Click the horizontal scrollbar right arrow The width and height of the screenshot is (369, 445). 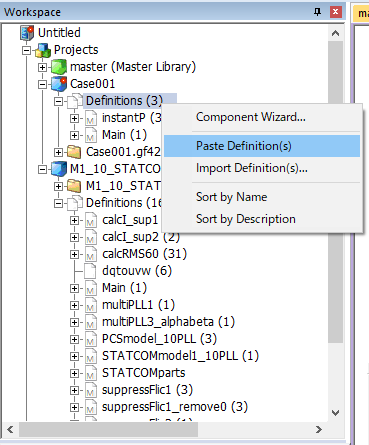coord(319,429)
